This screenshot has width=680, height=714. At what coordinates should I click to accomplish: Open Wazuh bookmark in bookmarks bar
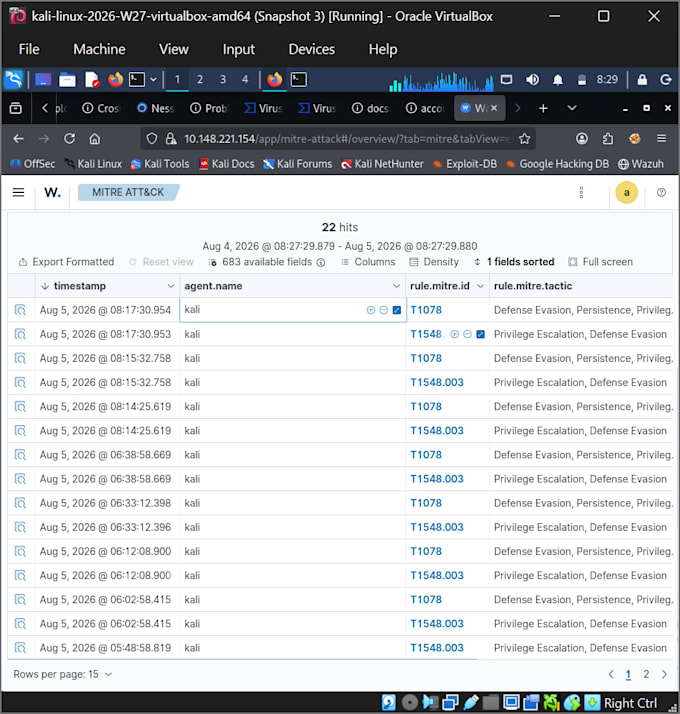coord(641,164)
